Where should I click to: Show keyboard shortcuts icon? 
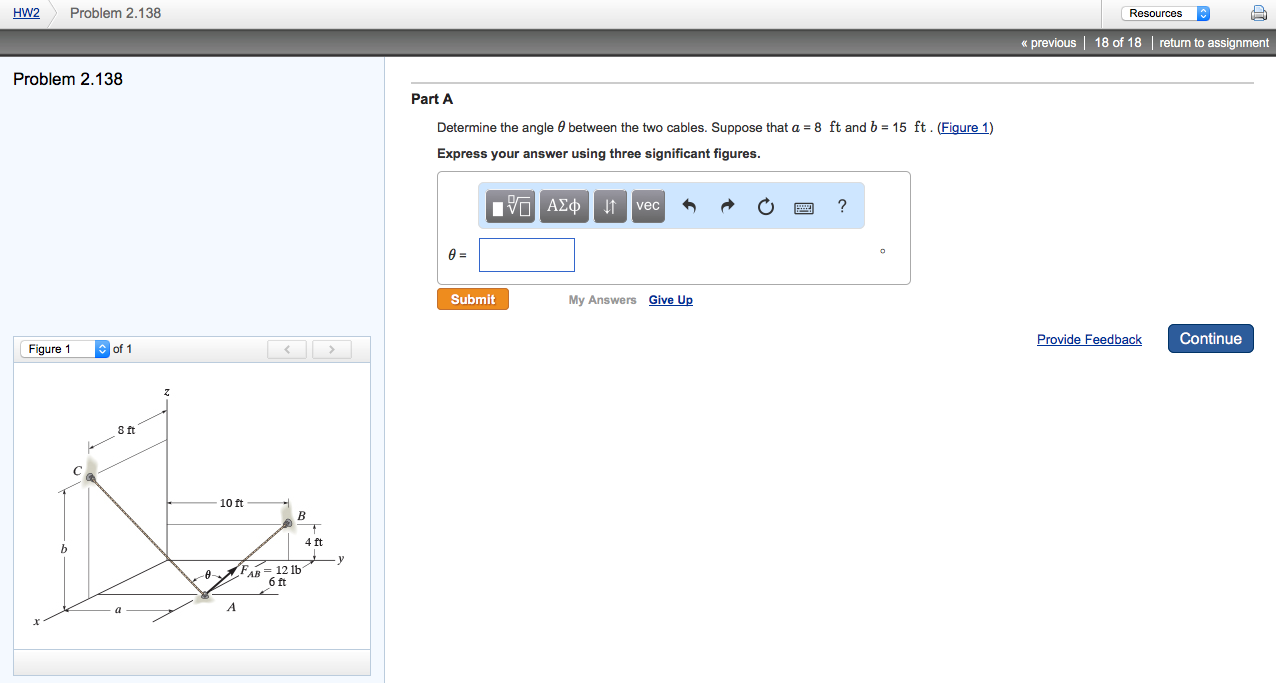tap(804, 208)
